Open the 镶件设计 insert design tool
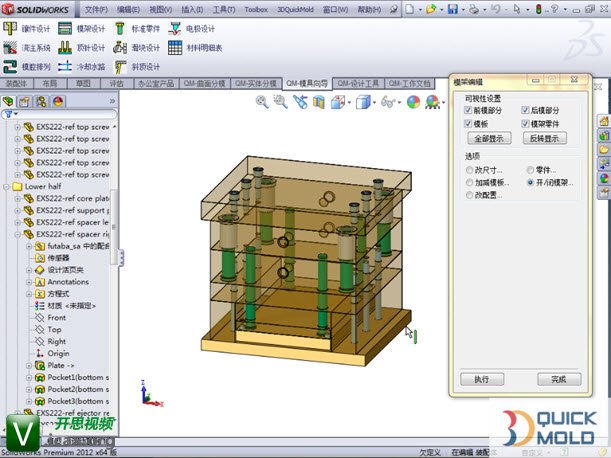Image resolution: width=611 pixels, height=458 pixels. [26, 28]
